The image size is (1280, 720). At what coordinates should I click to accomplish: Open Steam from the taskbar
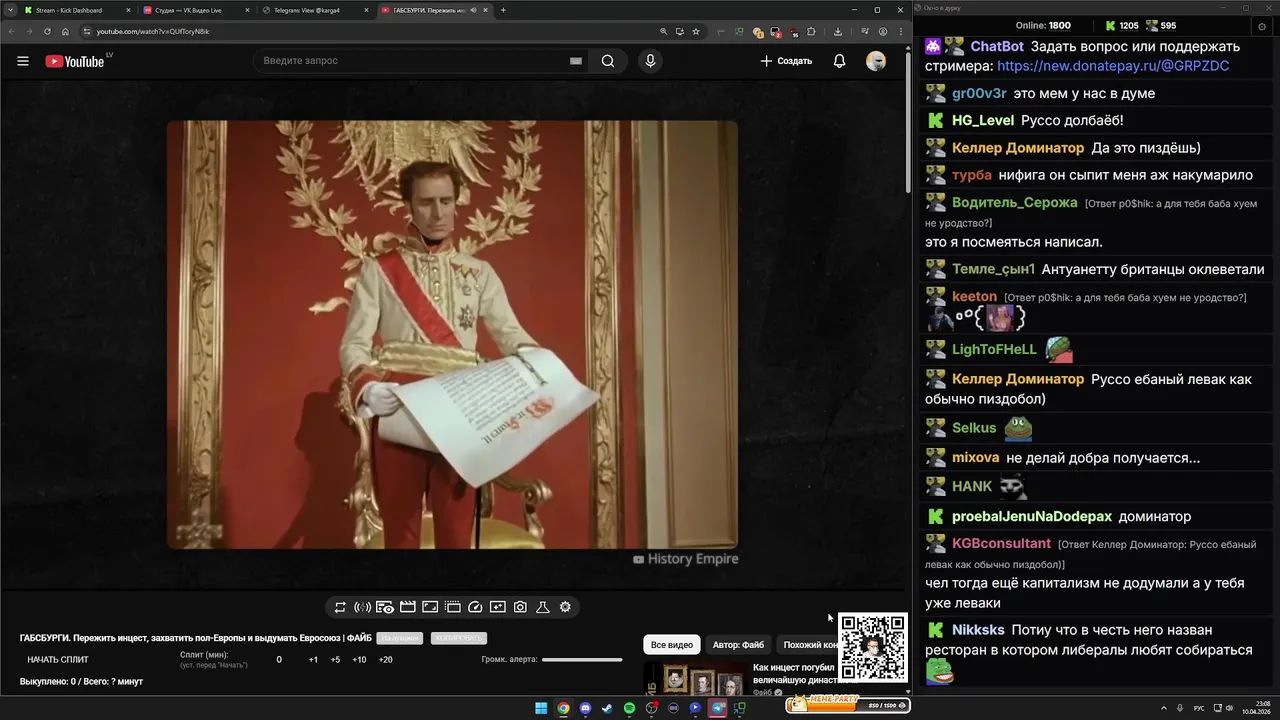pyautogui.click(x=607, y=708)
